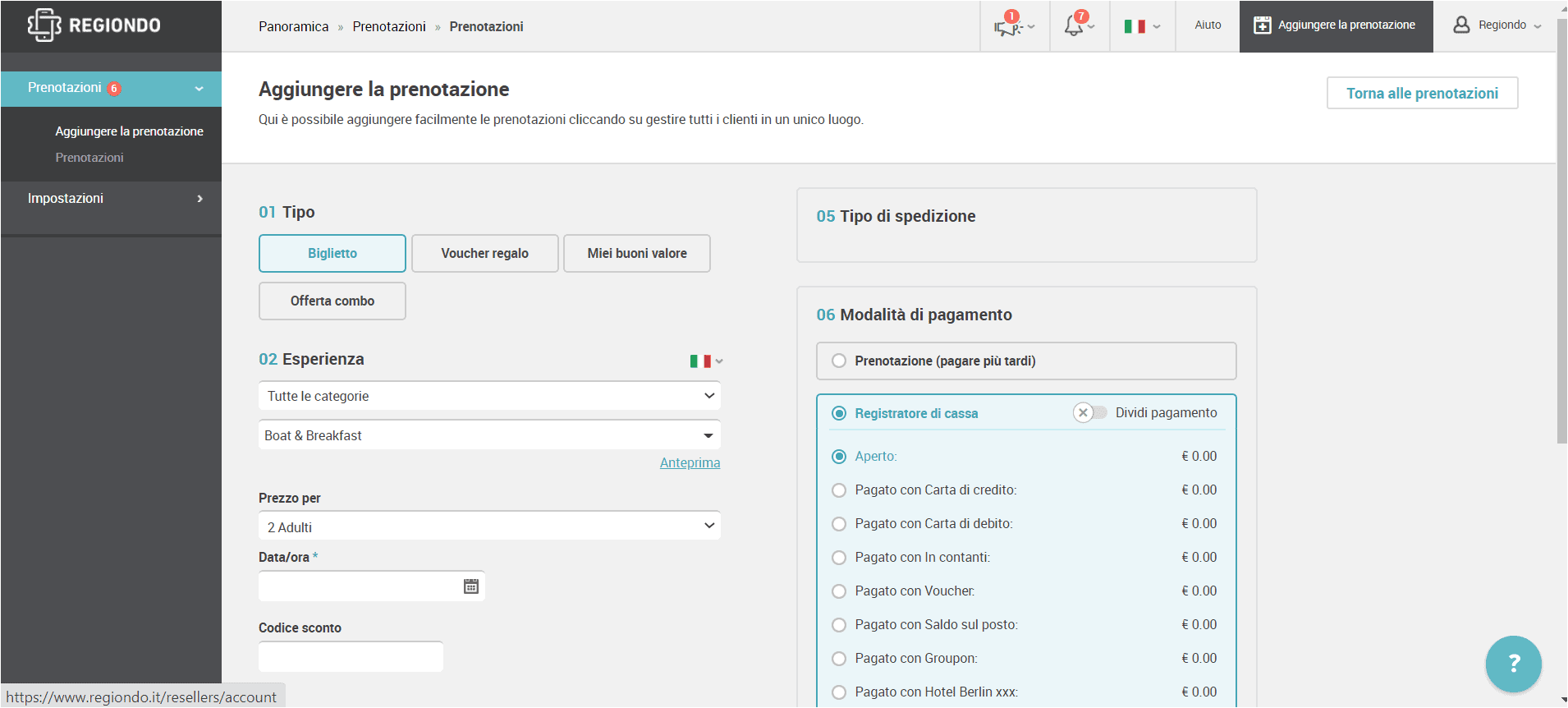Open Boat & Breakfast experience dropdown
The image size is (1568, 708).
pyautogui.click(x=489, y=435)
